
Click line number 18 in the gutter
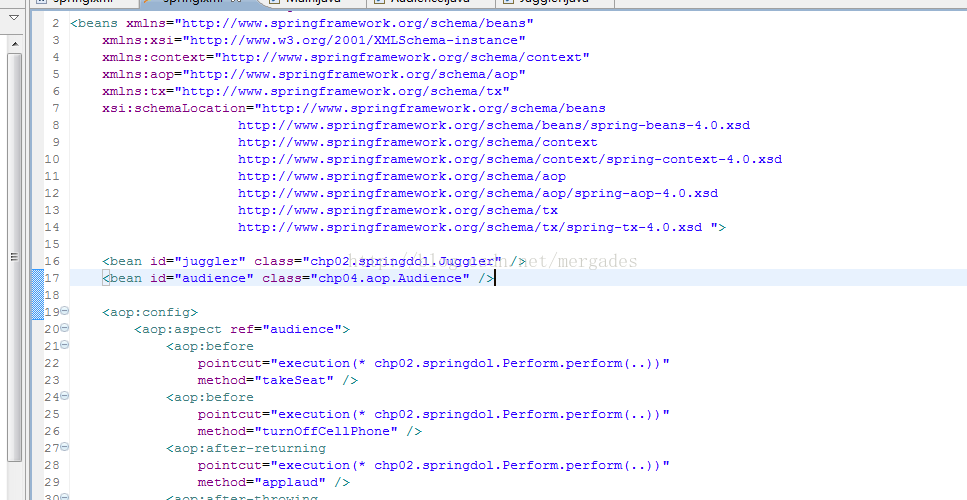pyautogui.click(x=52, y=295)
